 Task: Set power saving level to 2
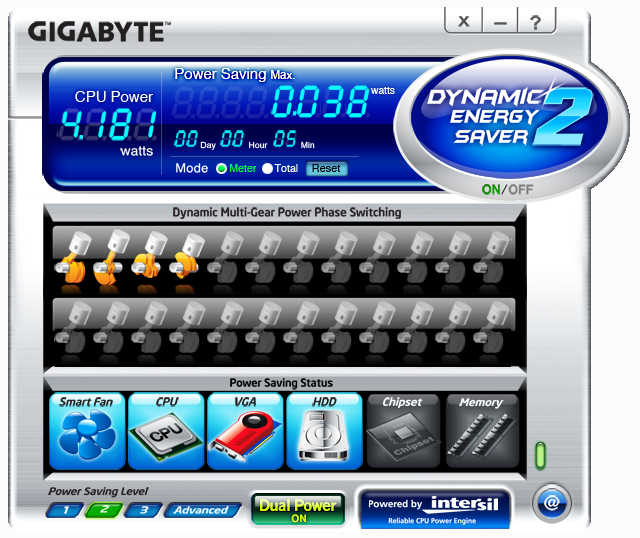[x=103, y=510]
